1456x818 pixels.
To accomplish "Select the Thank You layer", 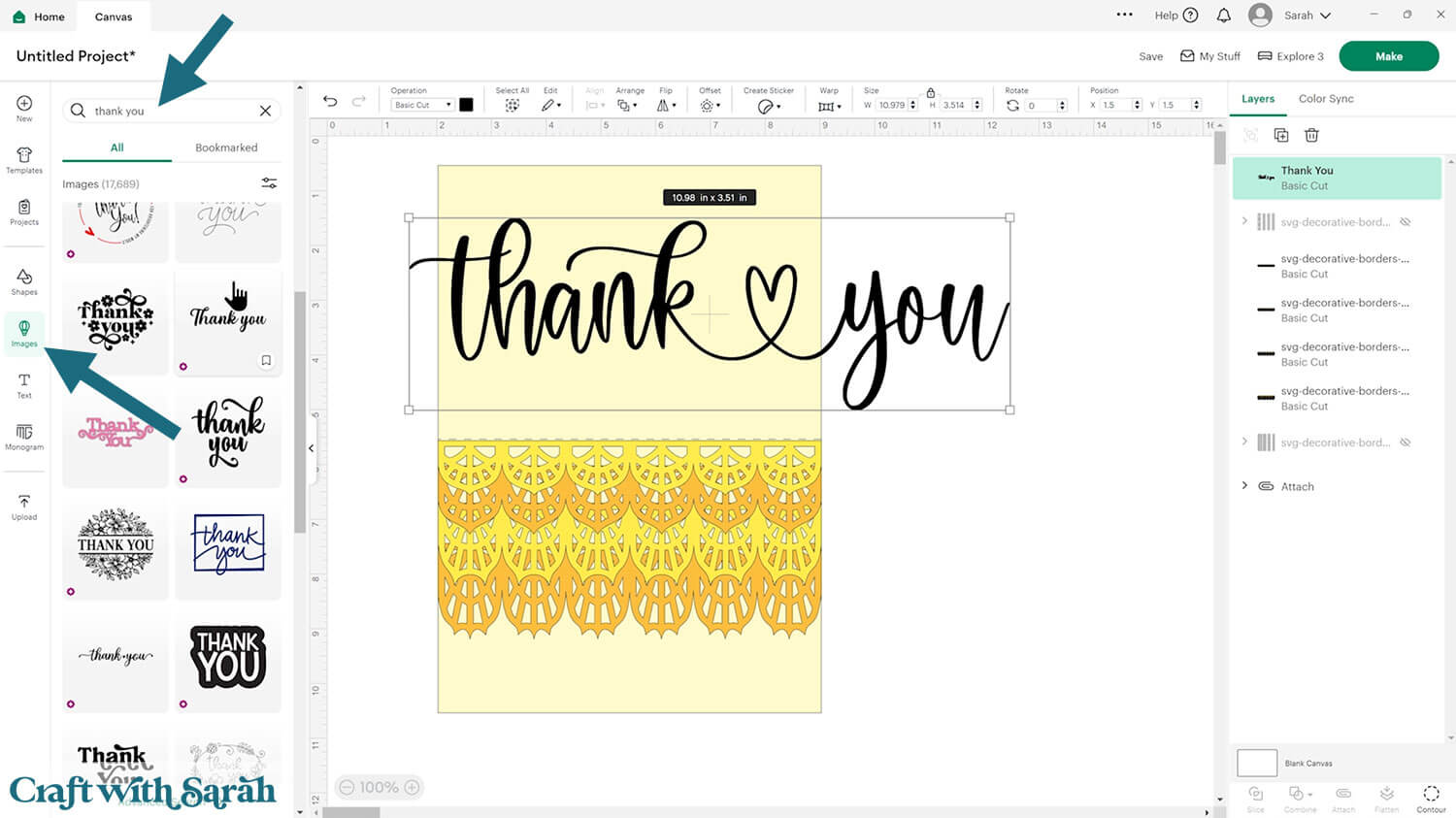I will (x=1338, y=178).
